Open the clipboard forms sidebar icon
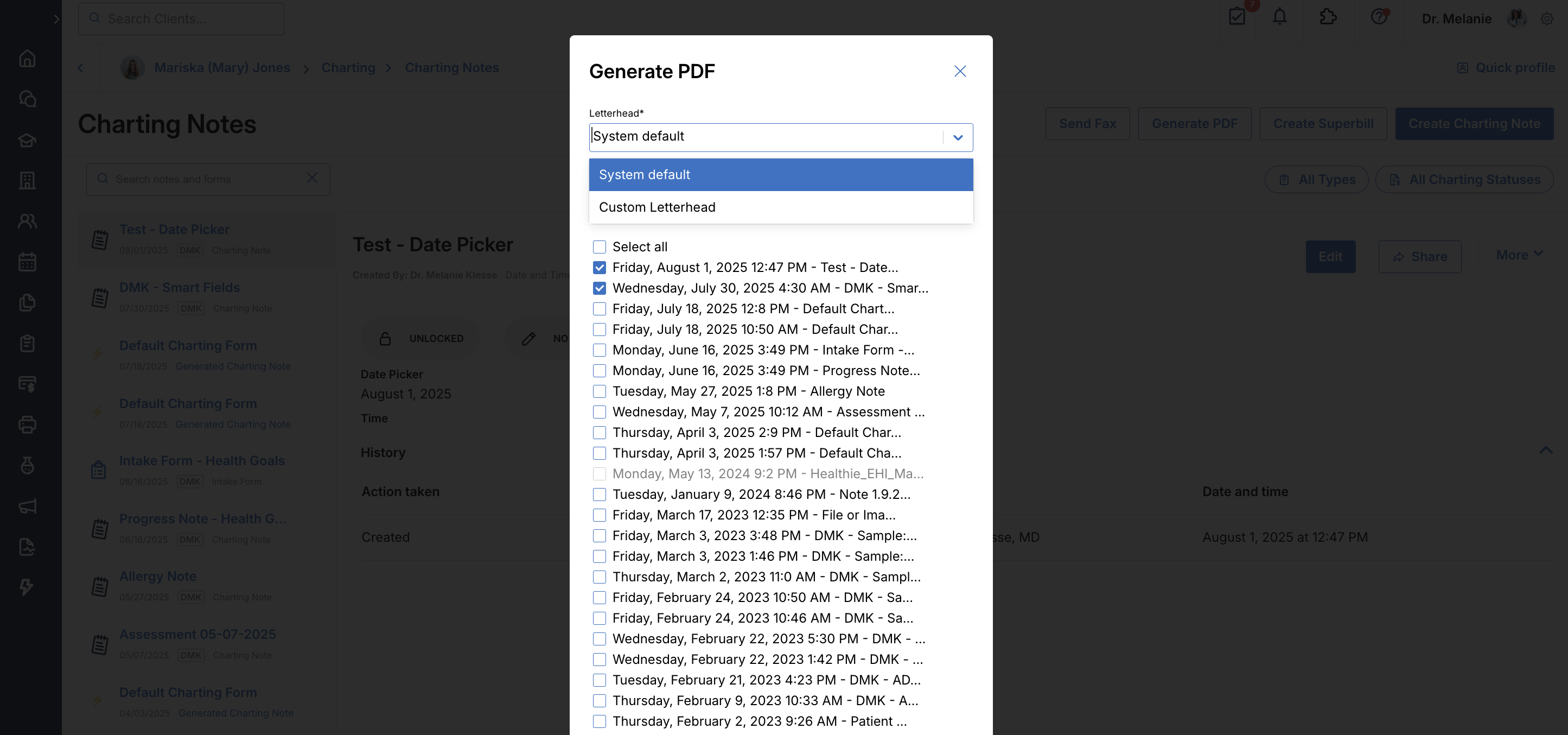This screenshot has height=735, width=1568. 27,344
